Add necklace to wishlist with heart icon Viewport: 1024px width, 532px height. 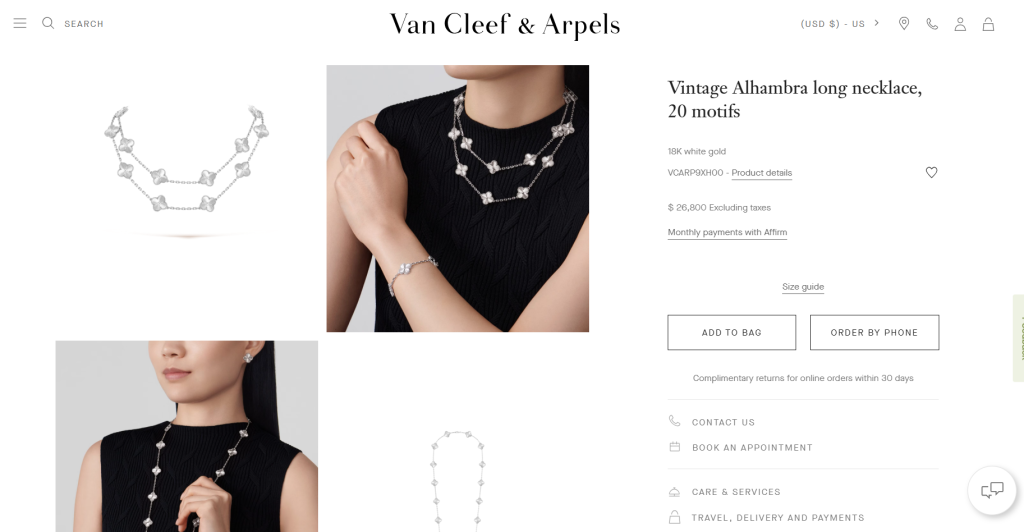coord(931,172)
